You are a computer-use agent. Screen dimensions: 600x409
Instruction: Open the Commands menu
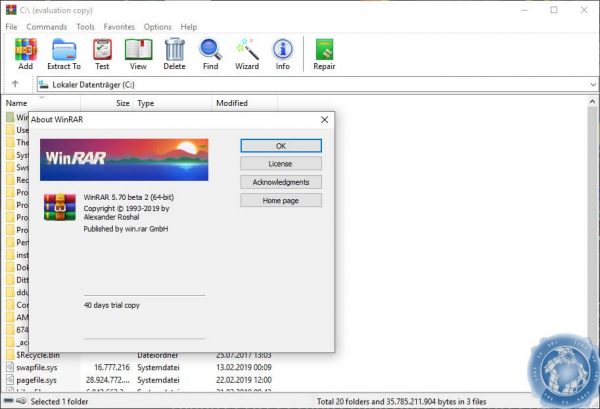[47, 27]
